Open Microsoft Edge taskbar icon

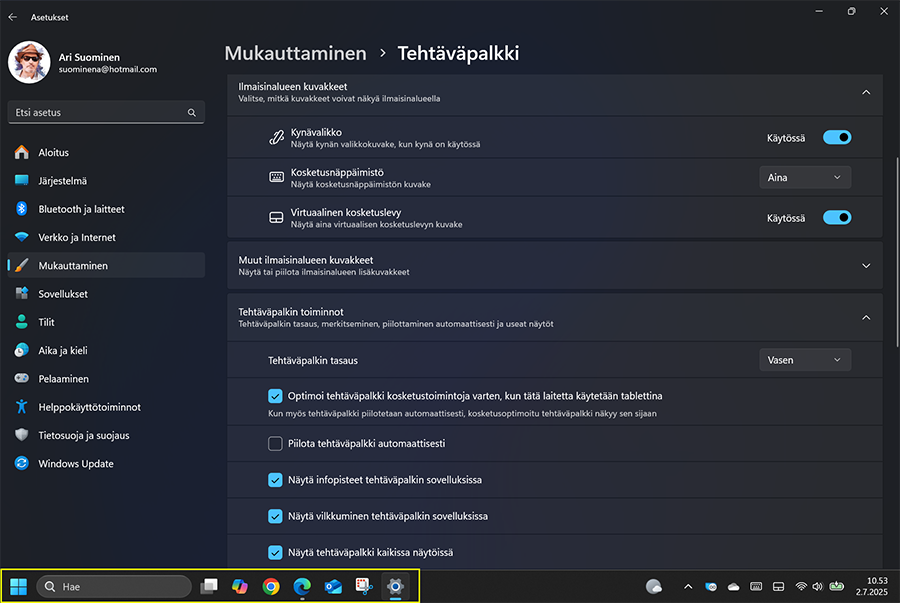(302, 586)
